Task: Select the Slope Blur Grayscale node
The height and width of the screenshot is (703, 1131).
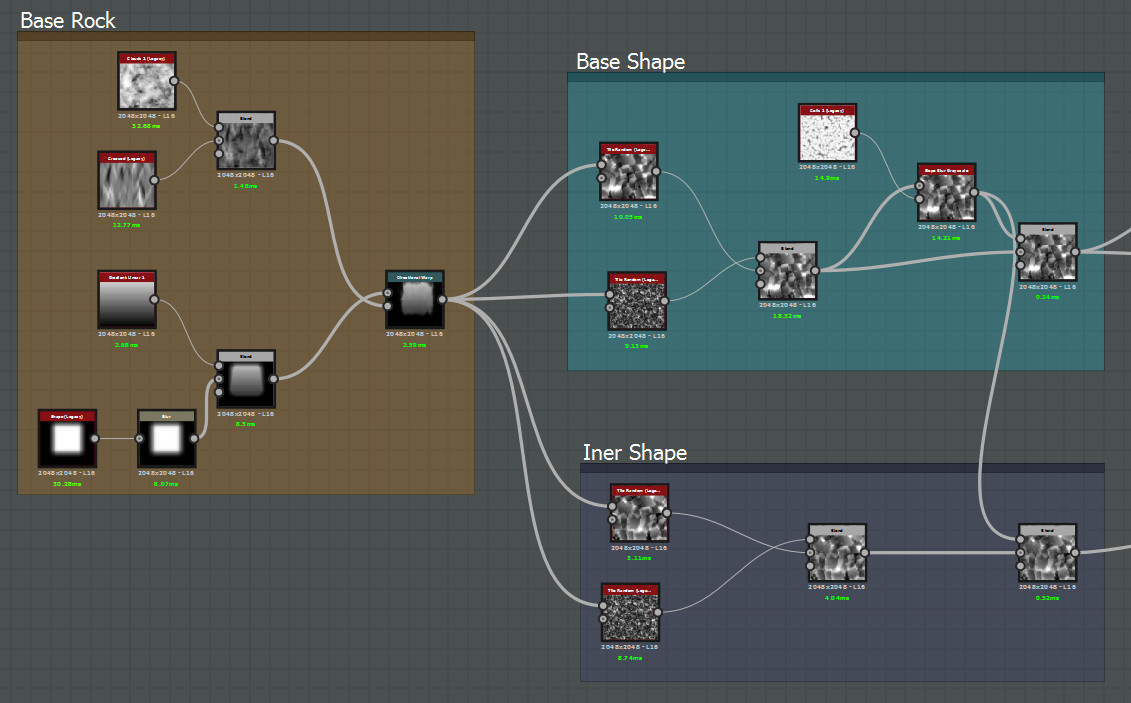Action: [945, 197]
